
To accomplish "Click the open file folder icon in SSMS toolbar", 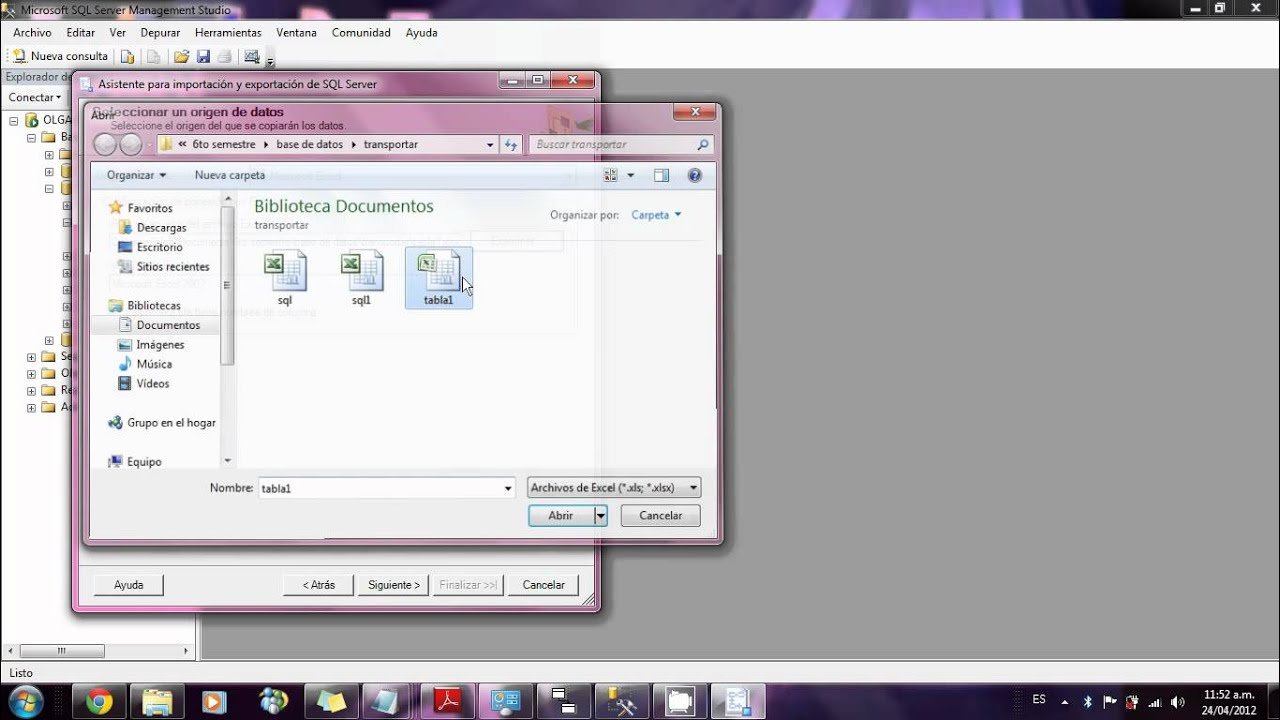I will 181,56.
